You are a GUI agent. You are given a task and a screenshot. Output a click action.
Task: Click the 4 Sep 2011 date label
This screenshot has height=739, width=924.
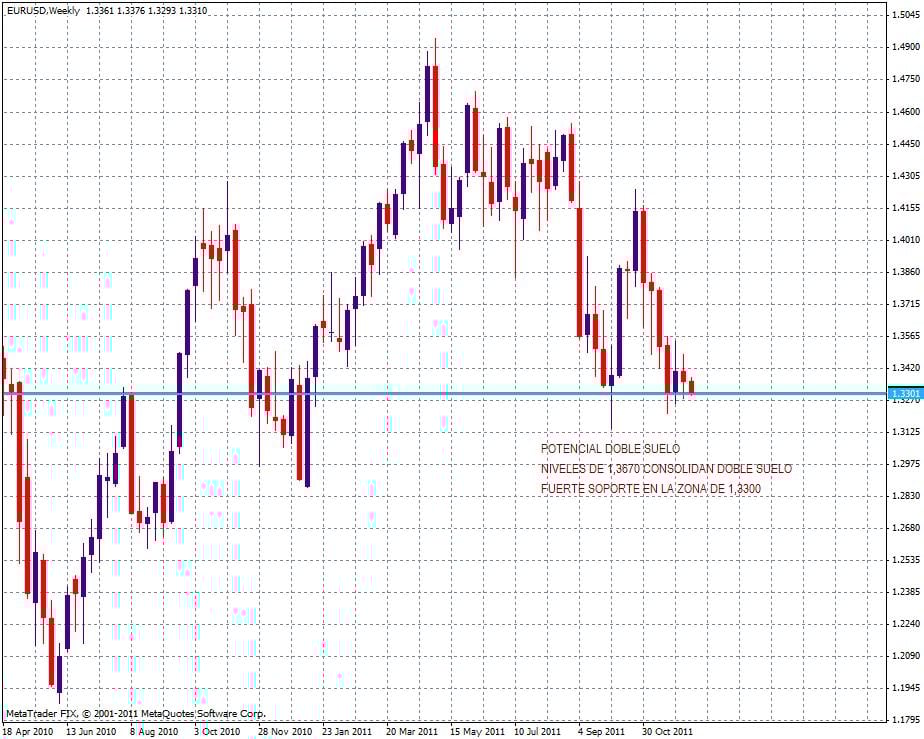pyautogui.click(x=602, y=731)
